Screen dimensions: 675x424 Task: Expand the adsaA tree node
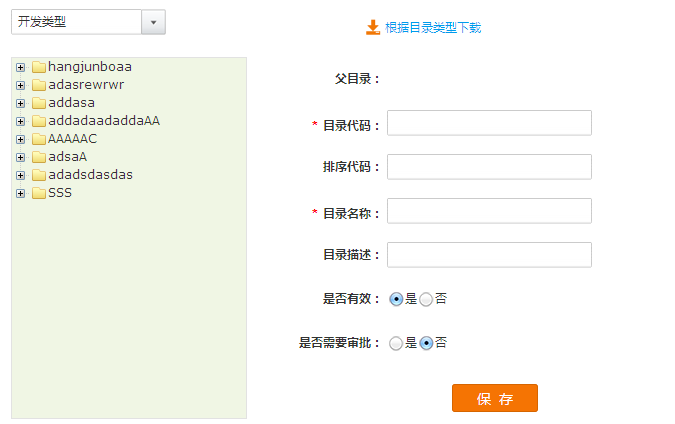click(20, 158)
